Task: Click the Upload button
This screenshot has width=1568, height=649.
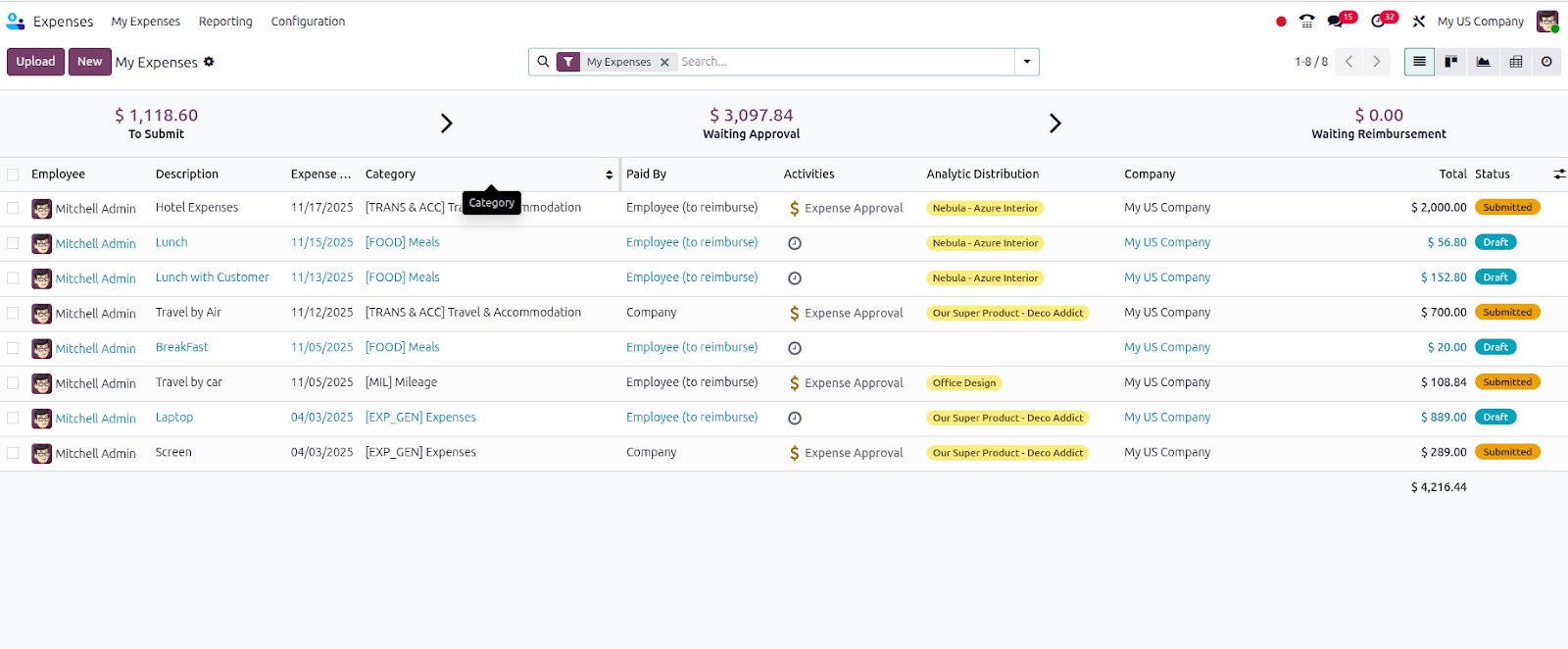Action: (x=35, y=62)
